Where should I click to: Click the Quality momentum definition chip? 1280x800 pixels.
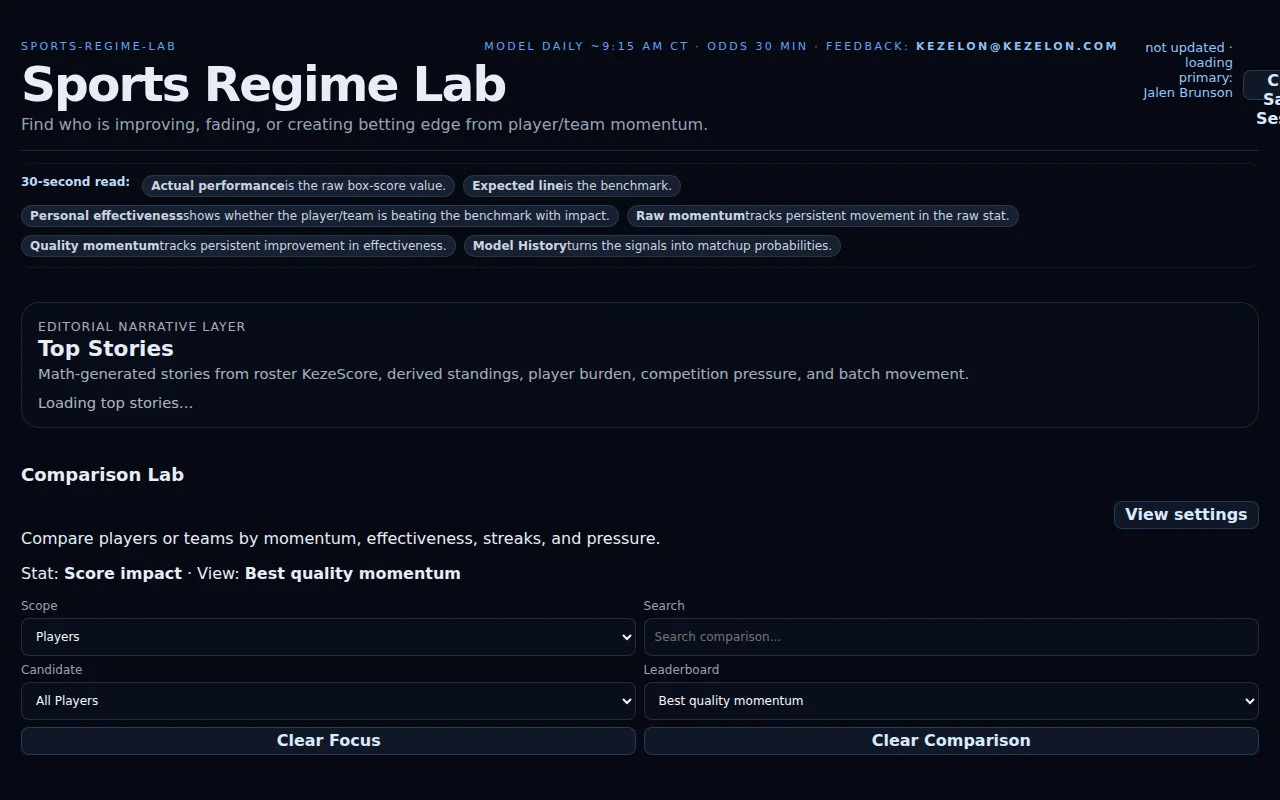238,246
